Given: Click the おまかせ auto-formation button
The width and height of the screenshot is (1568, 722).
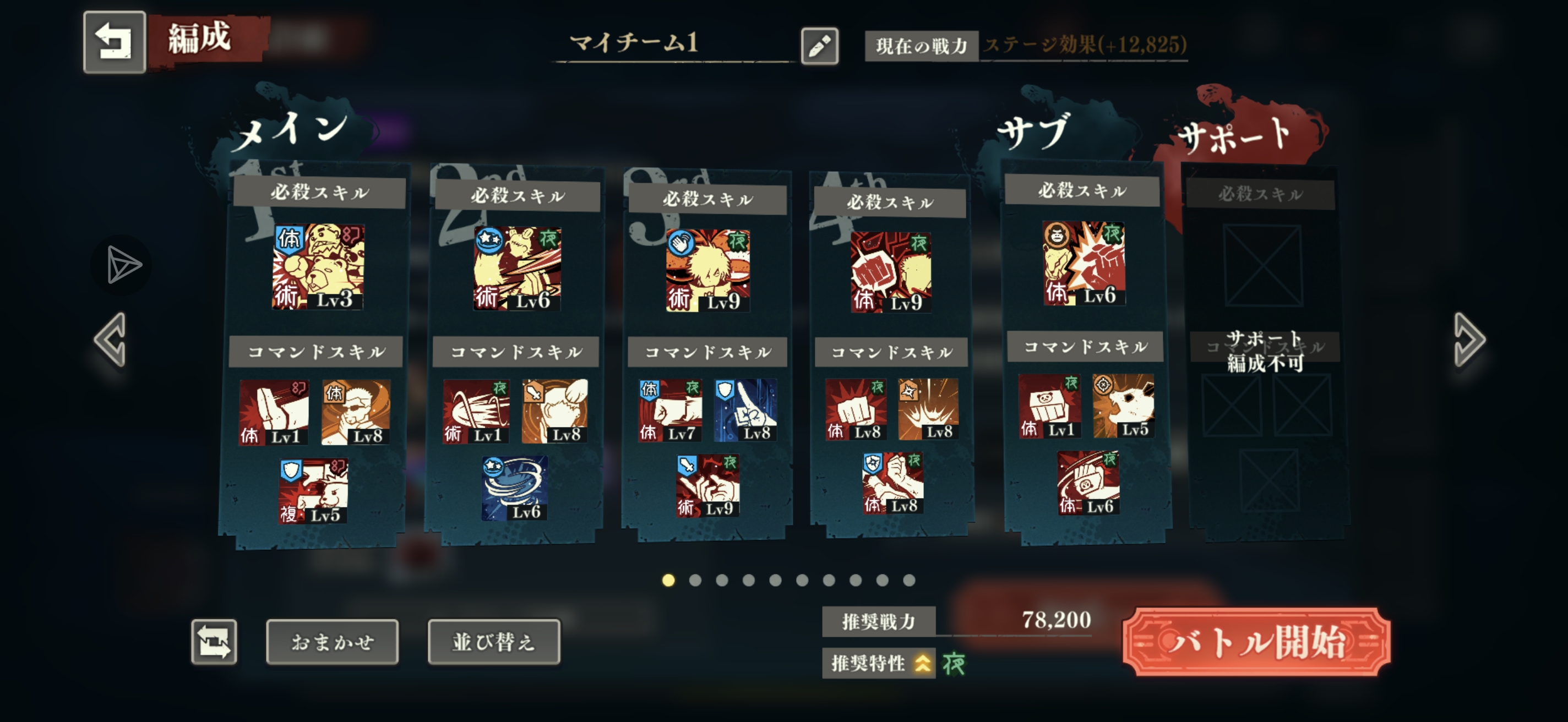Looking at the screenshot, I should 333,642.
